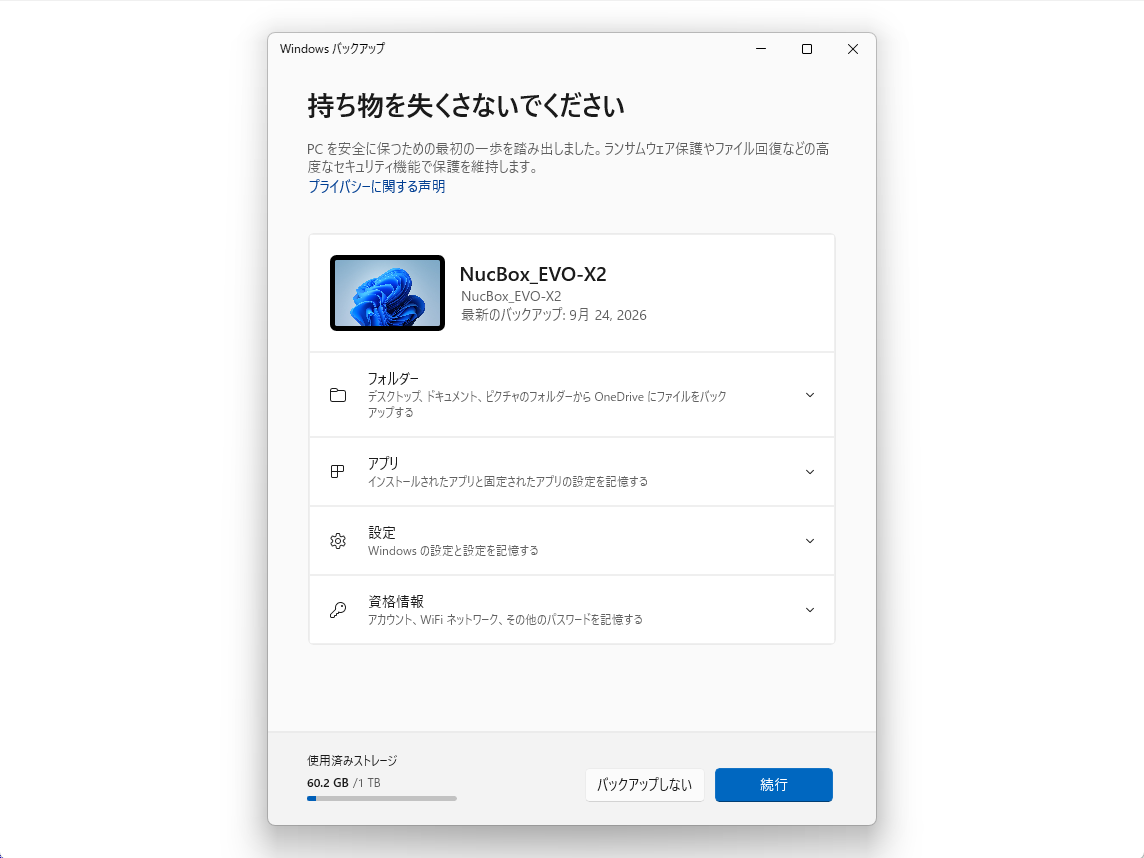Minimize the Windows バックアップ window

[761, 49]
